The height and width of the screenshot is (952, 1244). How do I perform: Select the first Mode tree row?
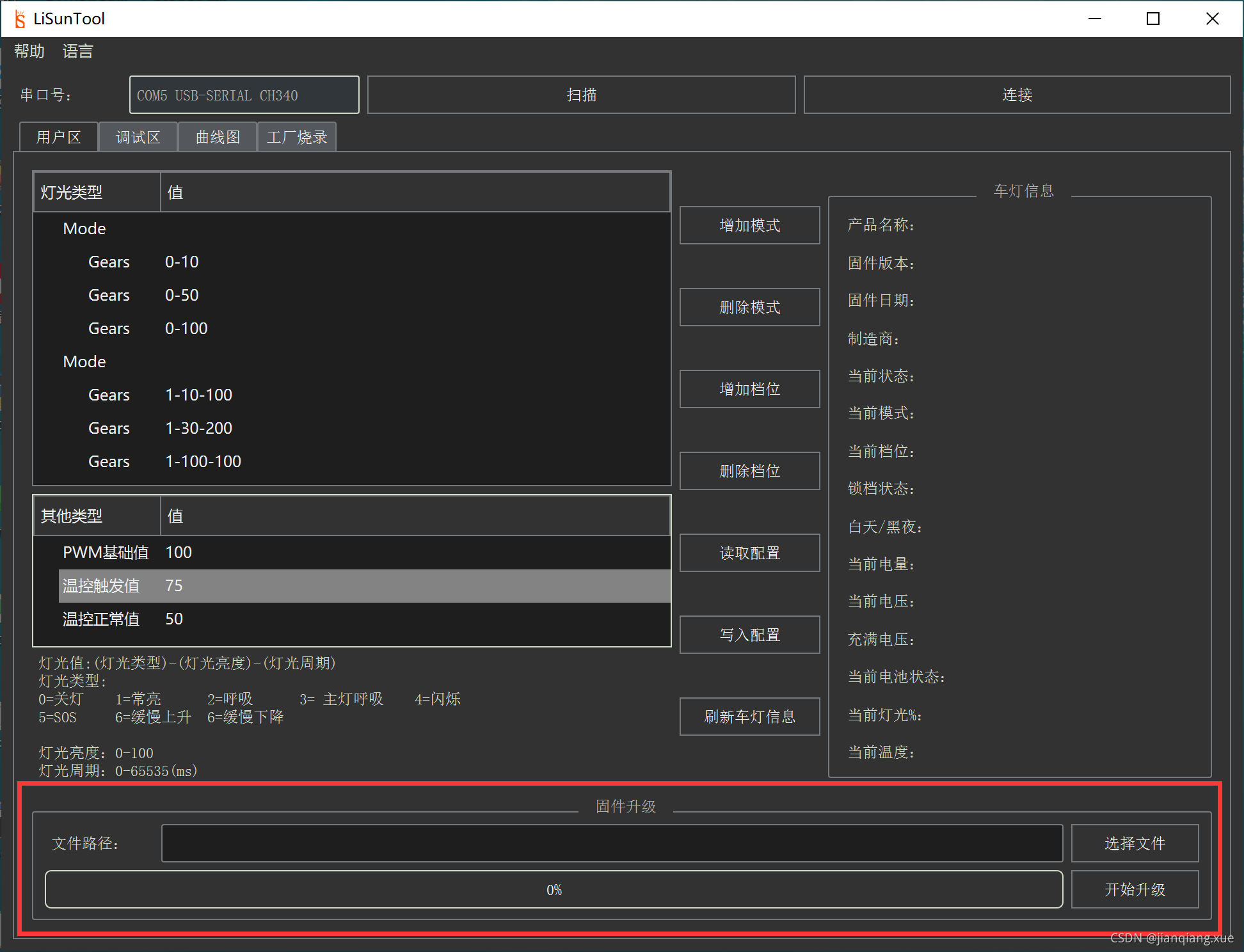365,228
